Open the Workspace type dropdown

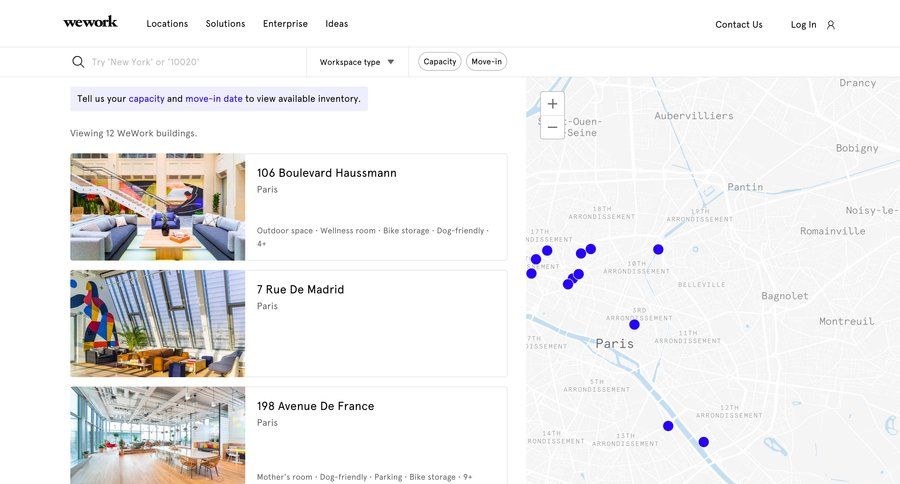357,62
